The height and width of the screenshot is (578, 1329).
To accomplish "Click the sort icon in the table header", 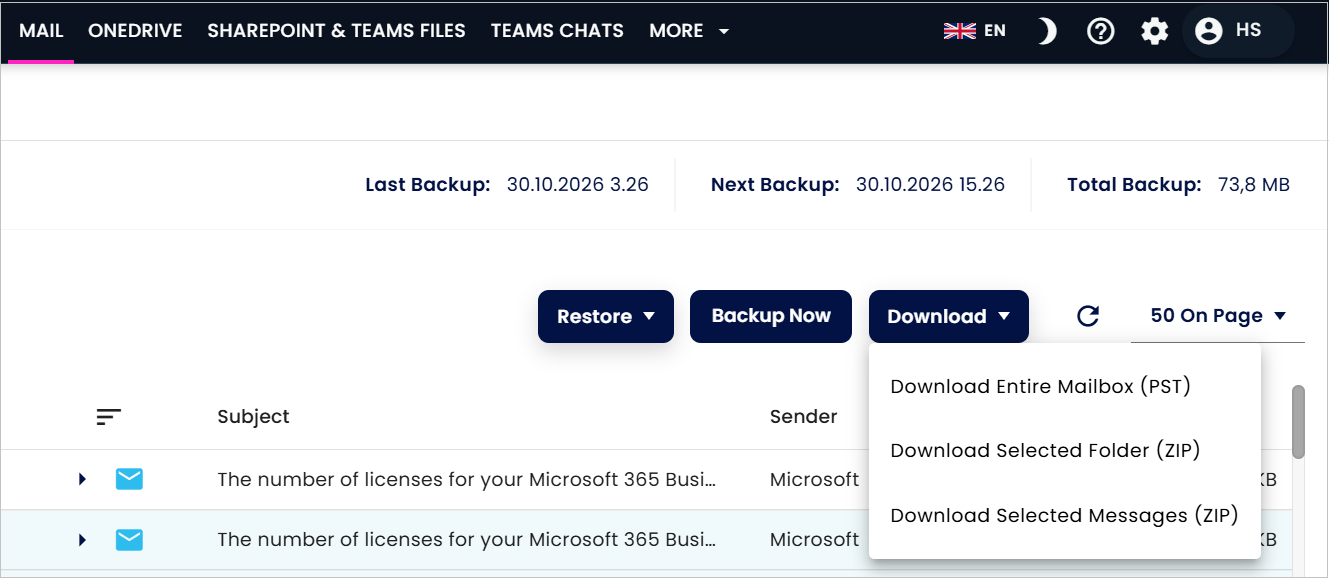I will (109, 417).
